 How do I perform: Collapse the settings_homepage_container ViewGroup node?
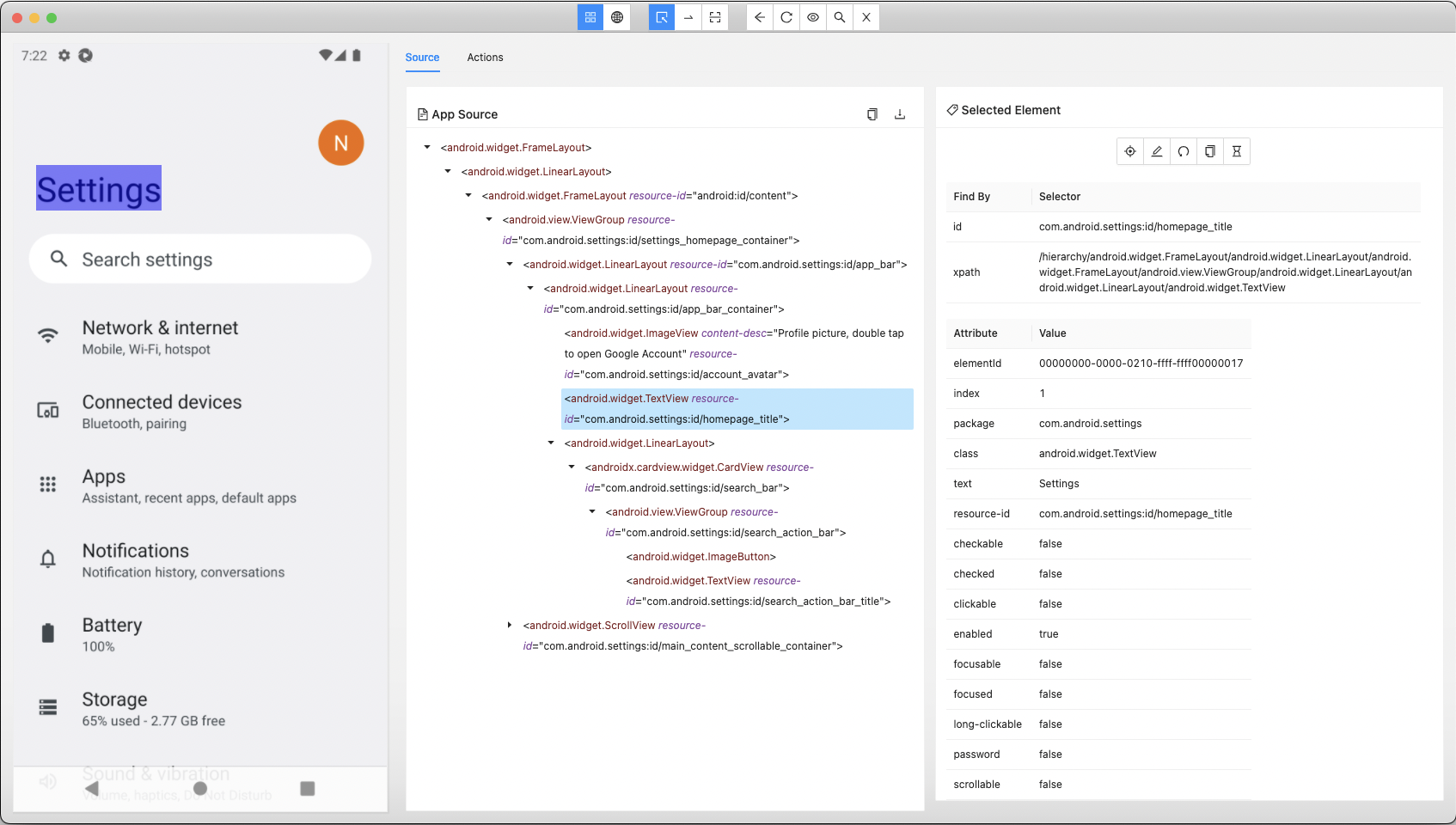489,220
